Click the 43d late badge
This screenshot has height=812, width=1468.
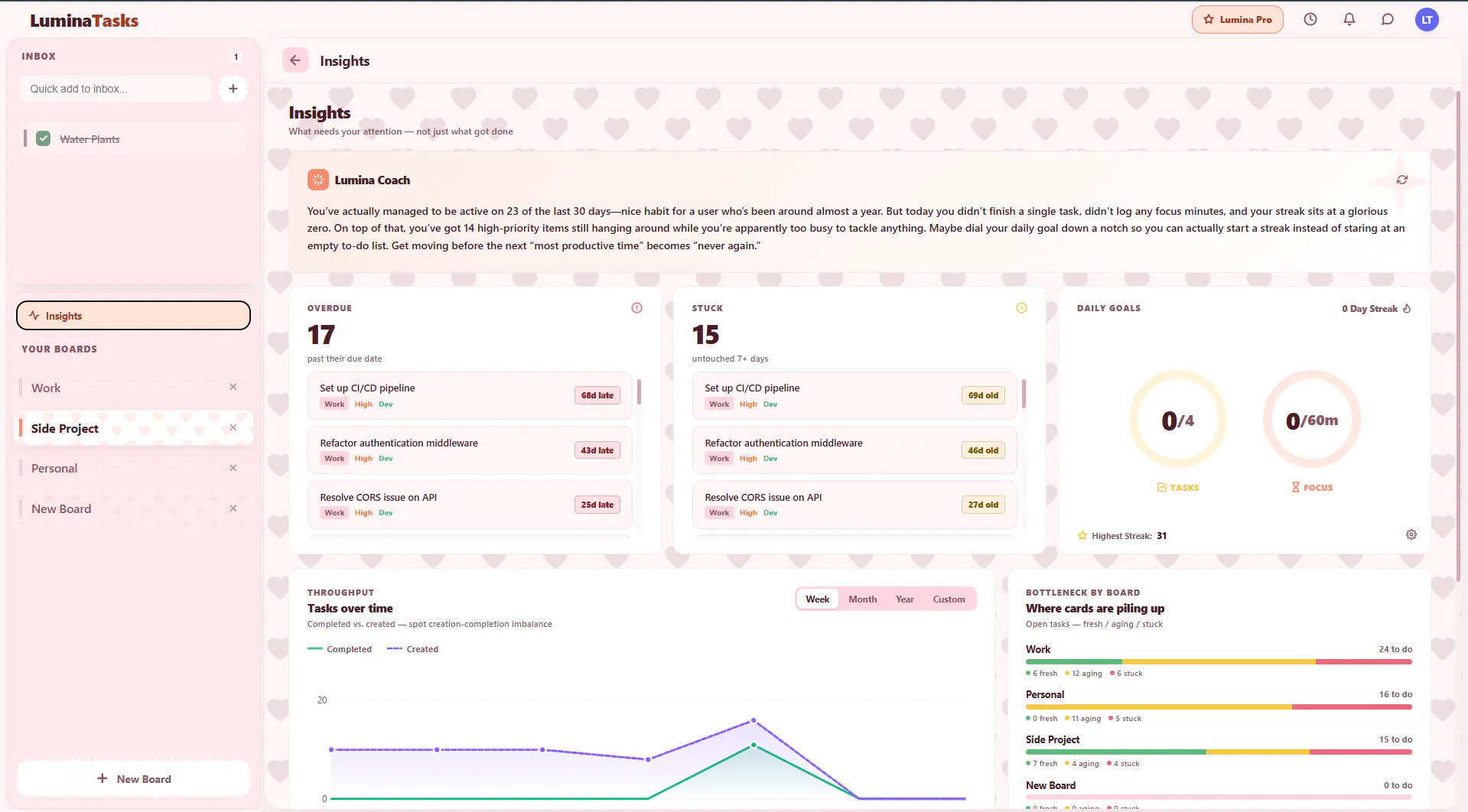pyautogui.click(x=597, y=450)
